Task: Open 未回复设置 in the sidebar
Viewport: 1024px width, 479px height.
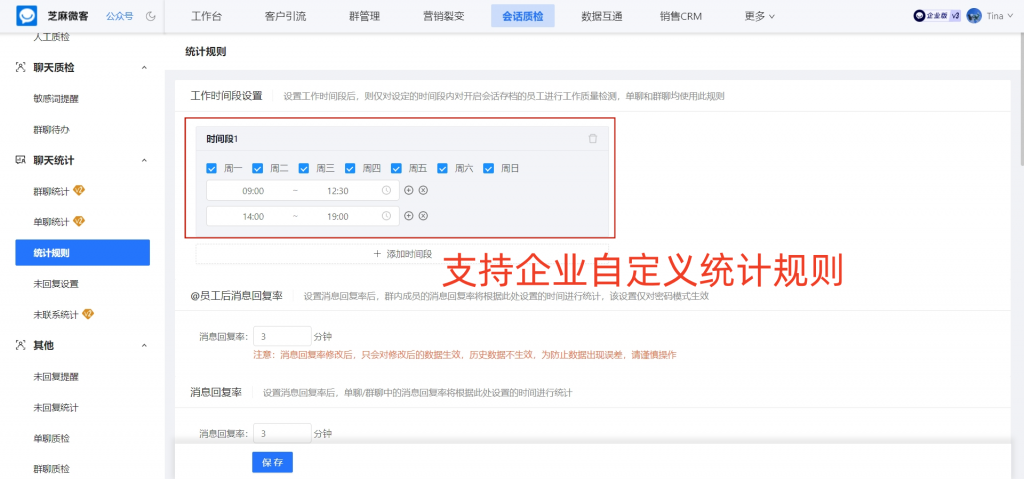Action: (x=55, y=284)
